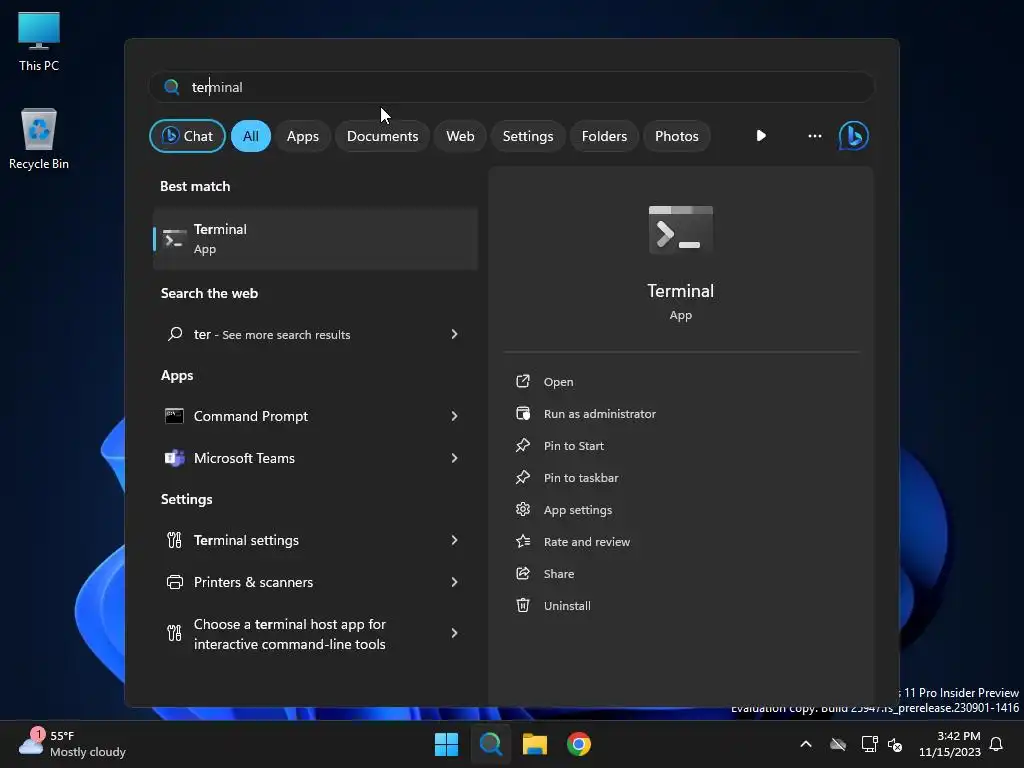Expand Terminal settings result arrow
The image size is (1024, 768).
455,540
